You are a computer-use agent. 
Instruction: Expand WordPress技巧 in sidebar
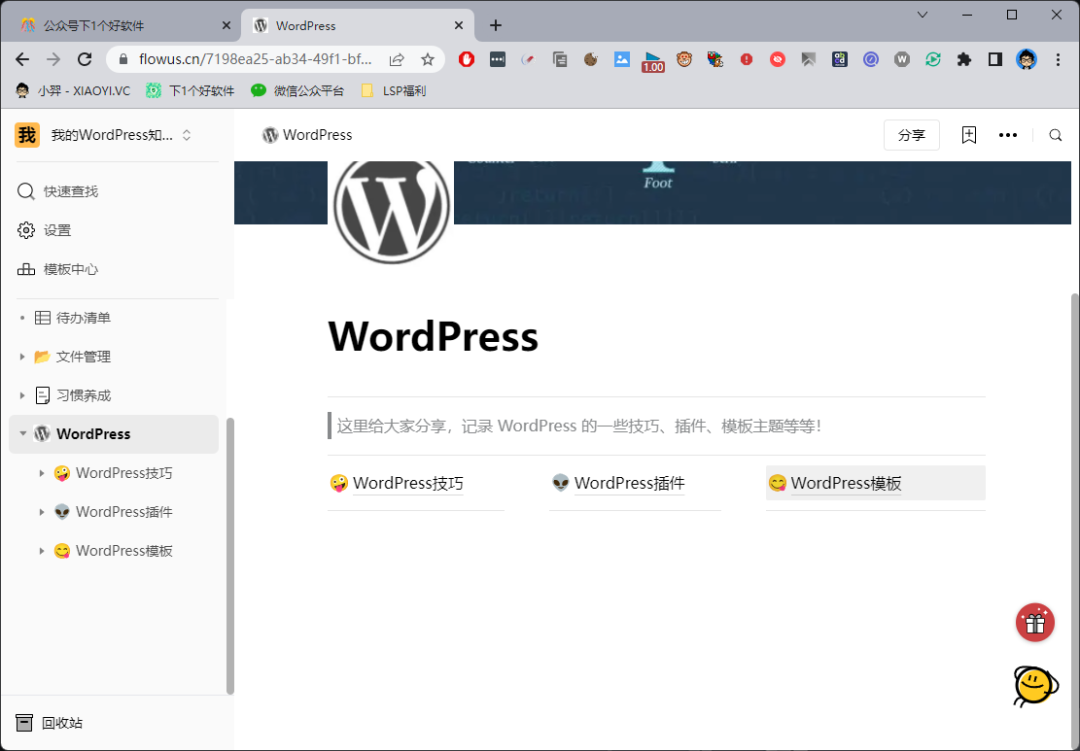41,473
